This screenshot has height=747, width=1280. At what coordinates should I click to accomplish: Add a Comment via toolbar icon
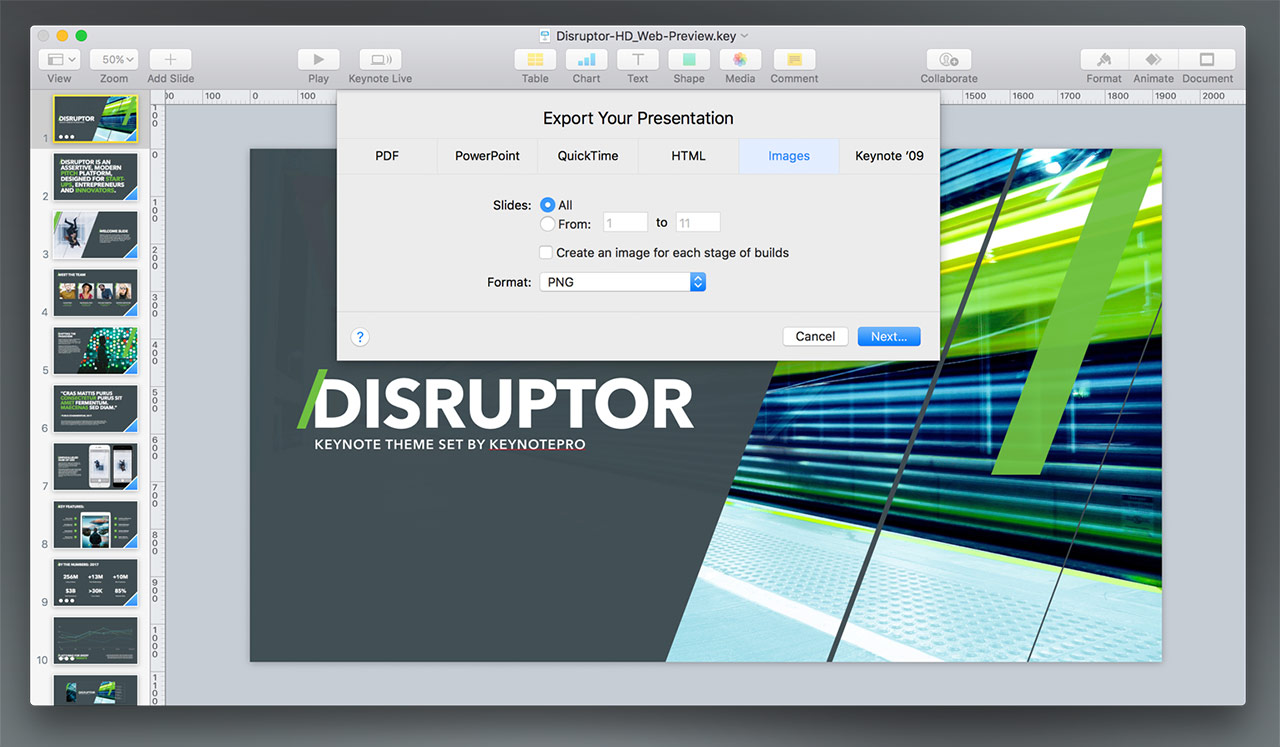pyautogui.click(x=794, y=60)
